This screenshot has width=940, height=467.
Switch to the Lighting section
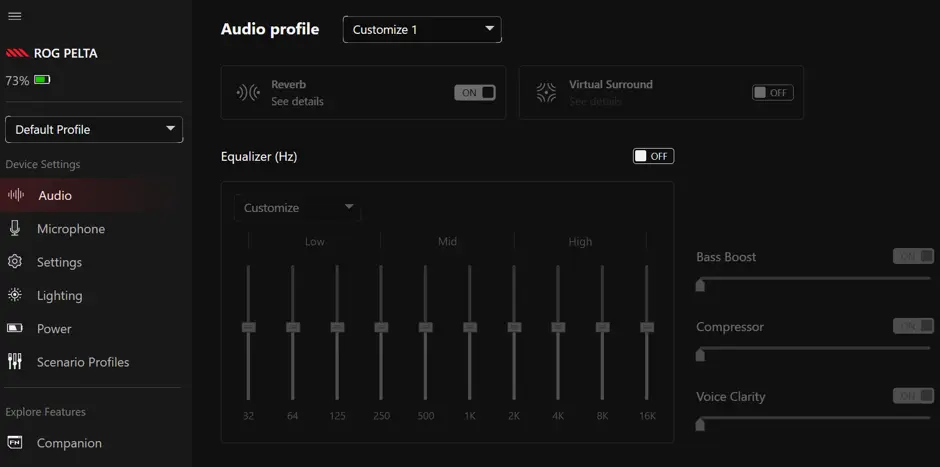(96, 296)
